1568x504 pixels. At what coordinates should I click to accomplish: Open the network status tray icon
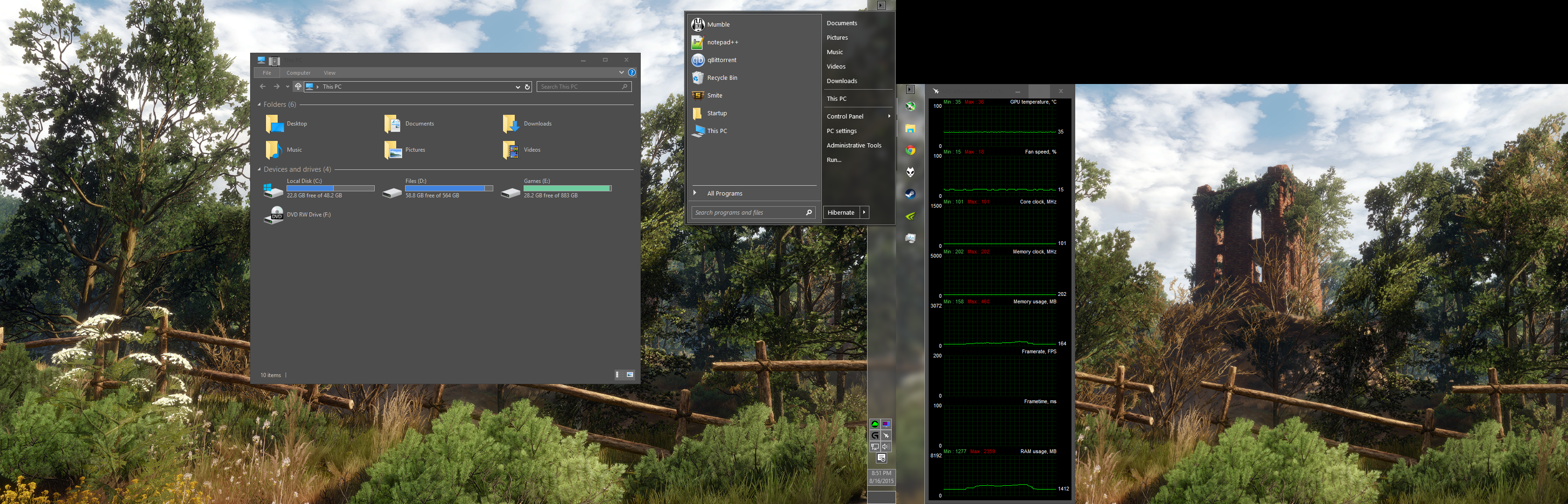point(875,446)
